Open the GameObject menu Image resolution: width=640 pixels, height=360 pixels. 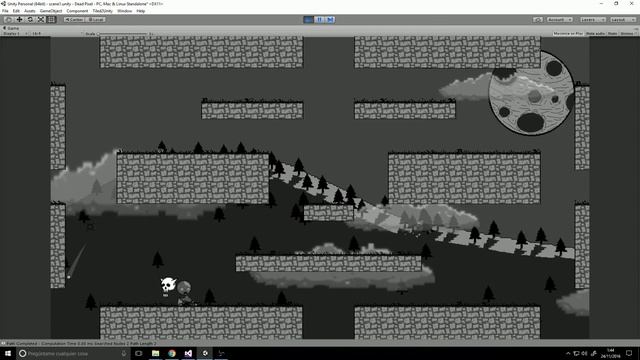click(51, 11)
